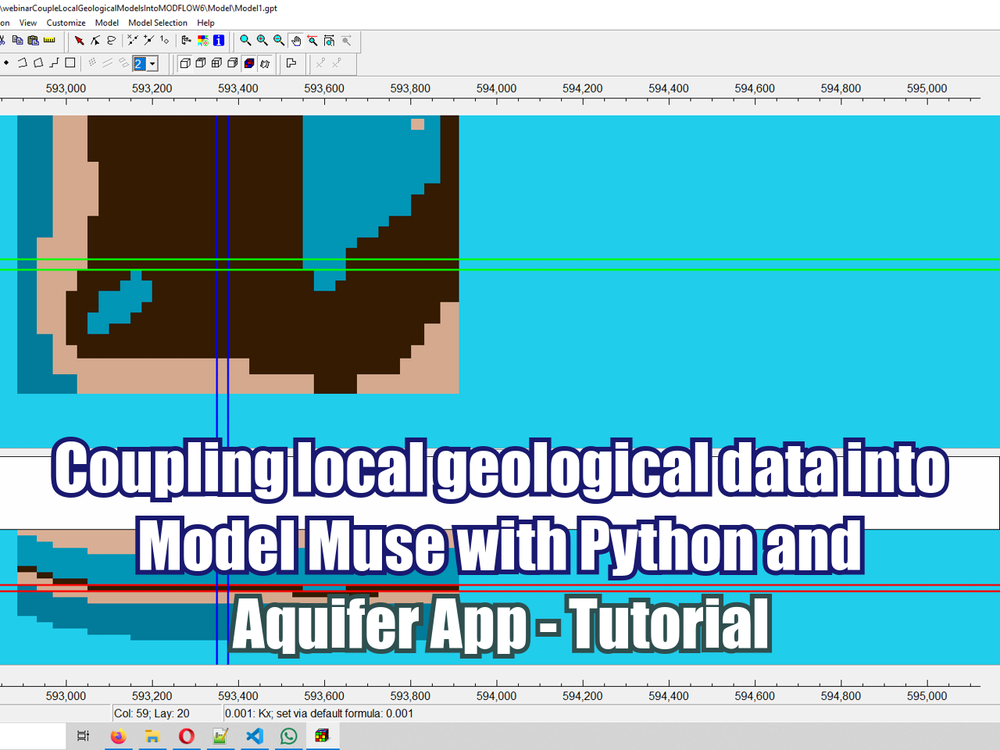Select the Create Point Object tool
1000x750 pixels.
pyautogui.click(x=7, y=62)
